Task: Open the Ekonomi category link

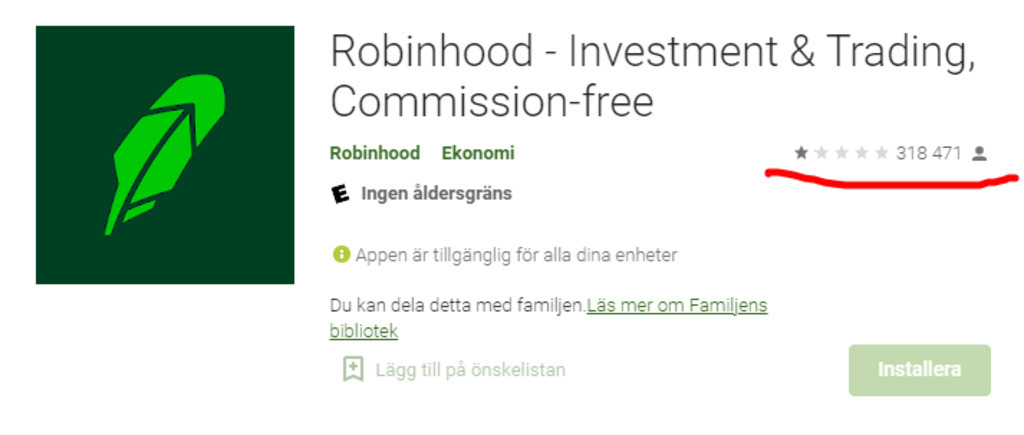Action: (478, 154)
